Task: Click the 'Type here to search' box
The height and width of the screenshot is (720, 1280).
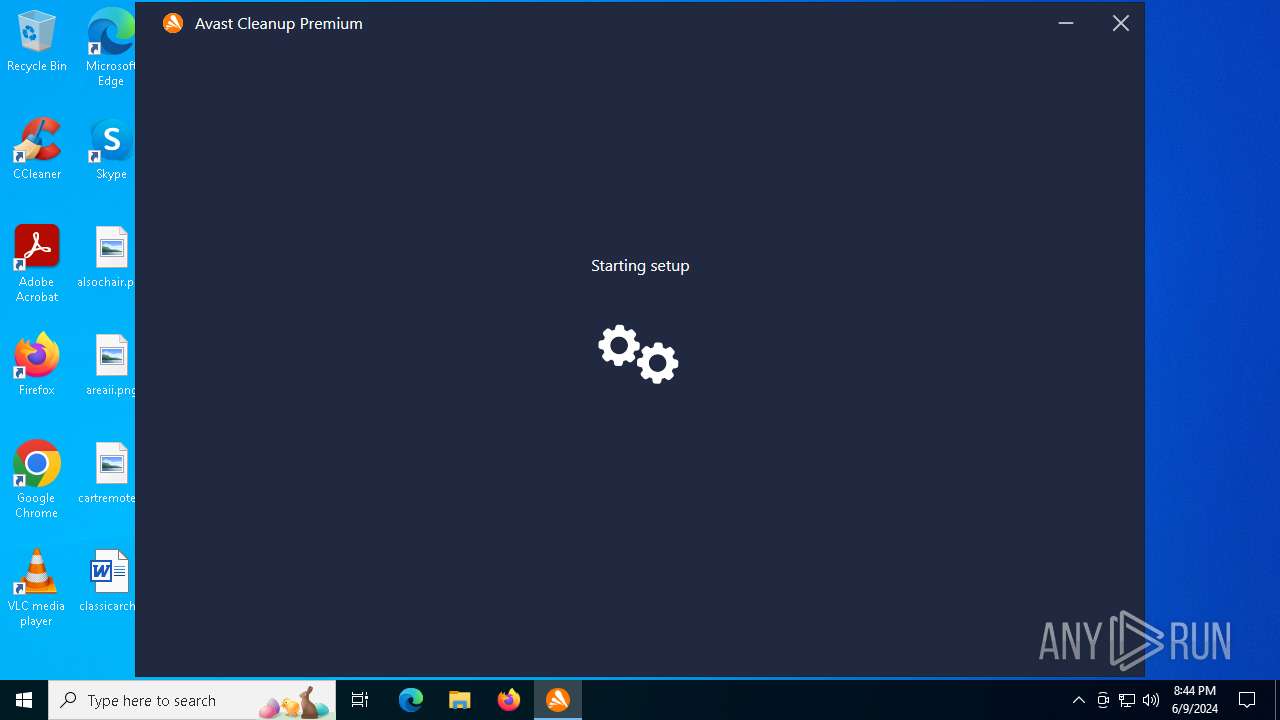Action: point(192,700)
